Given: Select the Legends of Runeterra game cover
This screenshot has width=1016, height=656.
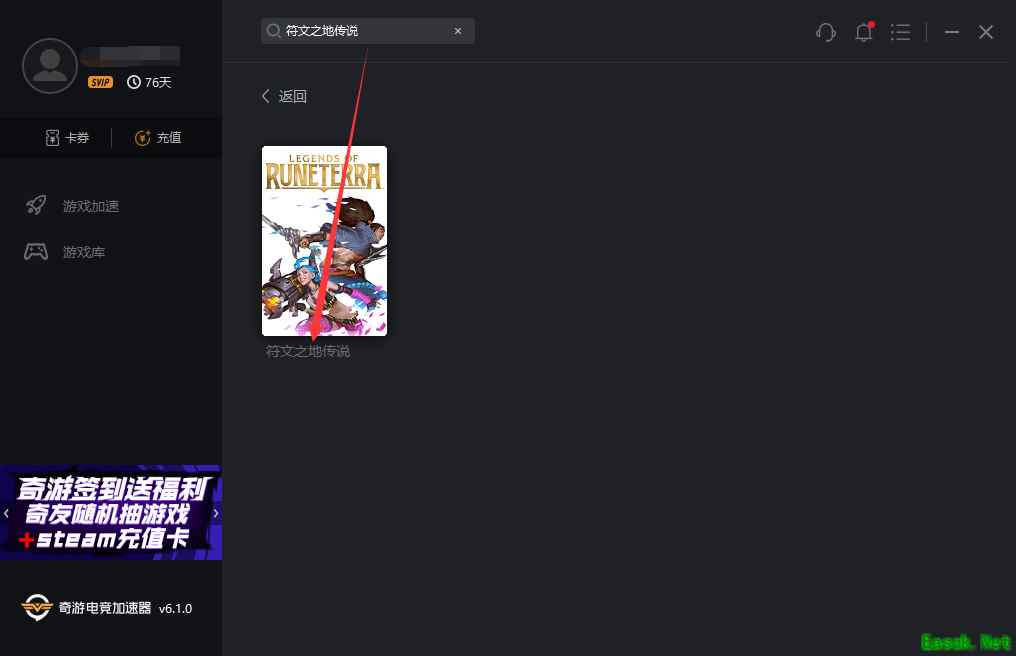Looking at the screenshot, I should coord(324,240).
